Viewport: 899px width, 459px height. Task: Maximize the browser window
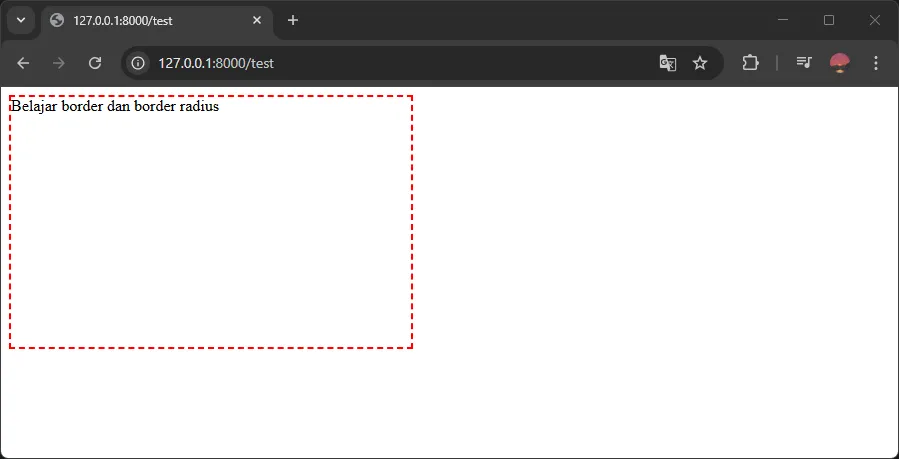(829, 20)
